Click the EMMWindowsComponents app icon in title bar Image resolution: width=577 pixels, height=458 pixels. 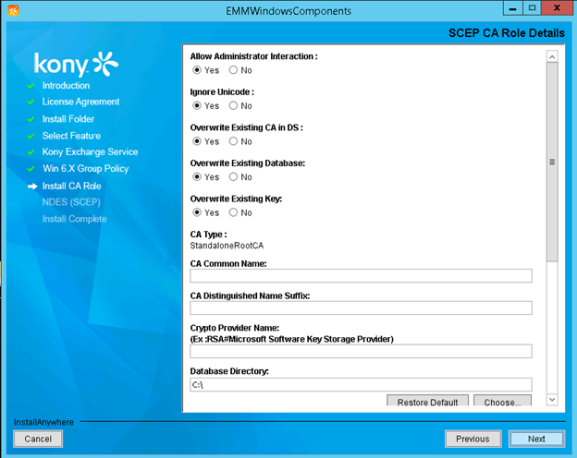[13, 11]
